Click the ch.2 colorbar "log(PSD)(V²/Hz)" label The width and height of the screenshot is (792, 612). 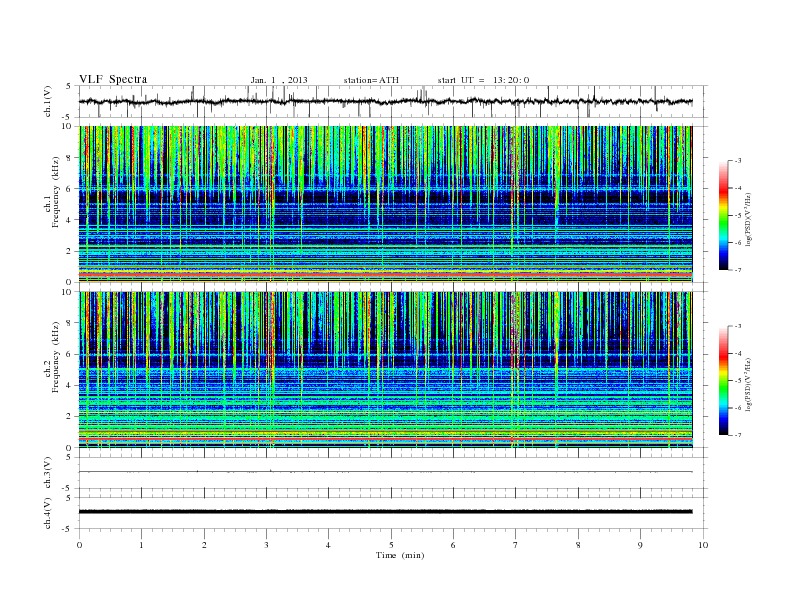pos(749,384)
